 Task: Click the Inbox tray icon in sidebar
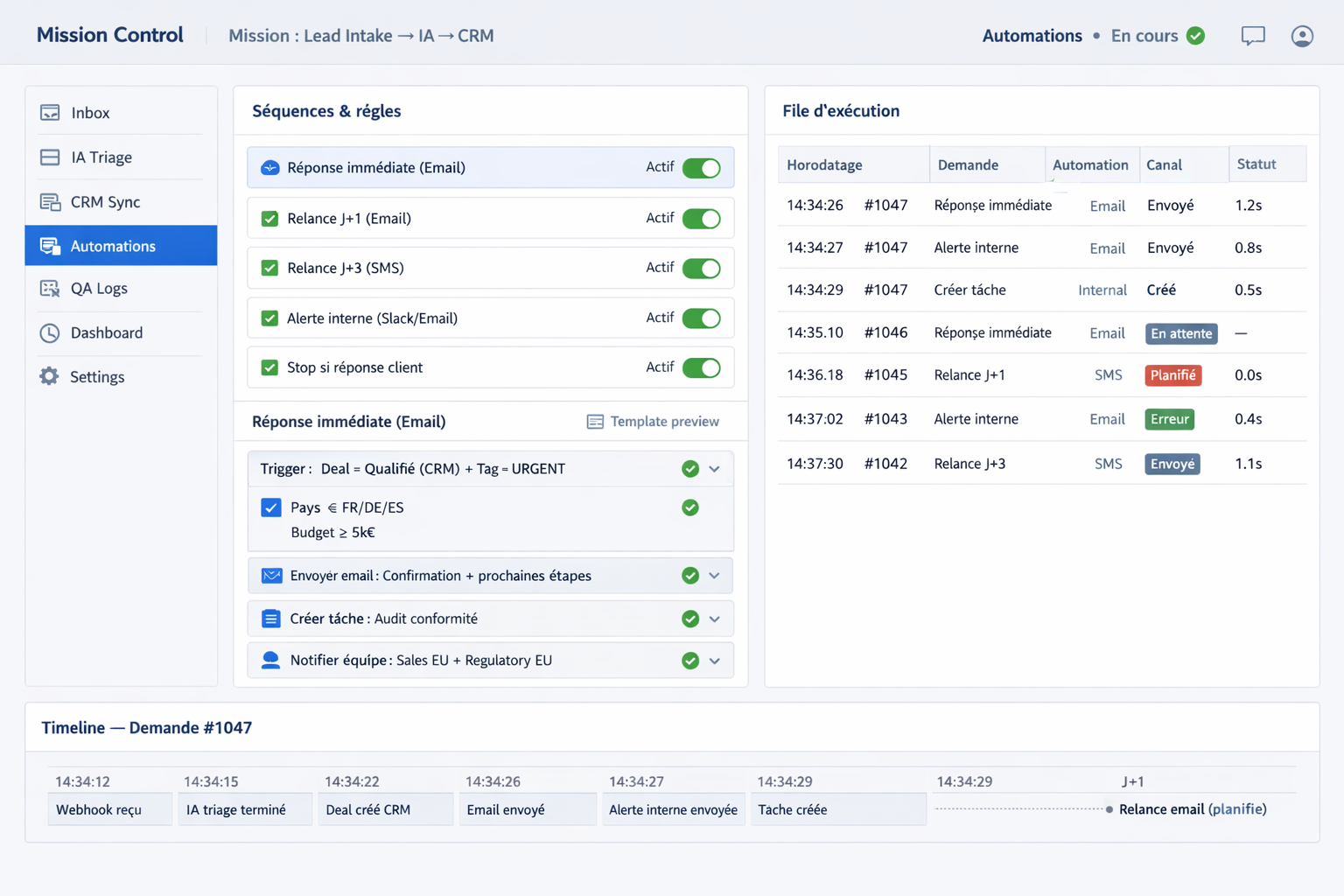(x=50, y=113)
